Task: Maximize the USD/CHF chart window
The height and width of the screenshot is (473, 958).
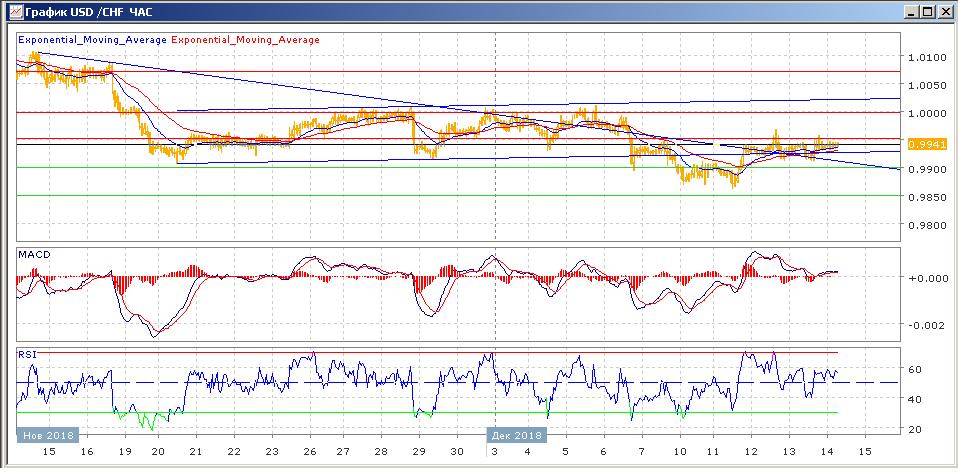Action: (928, 11)
